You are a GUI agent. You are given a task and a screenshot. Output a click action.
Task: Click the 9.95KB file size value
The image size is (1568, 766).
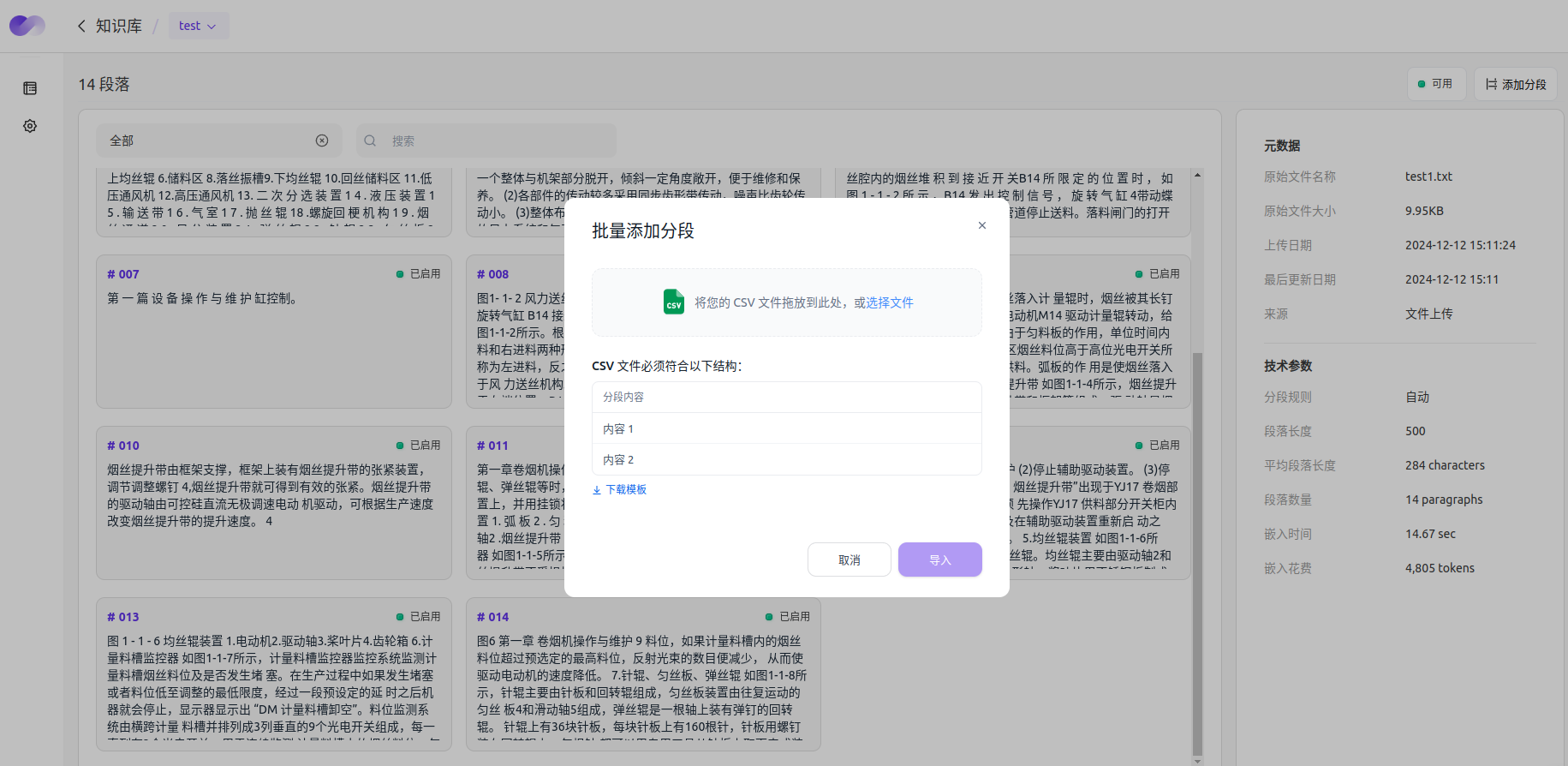(x=1424, y=211)
